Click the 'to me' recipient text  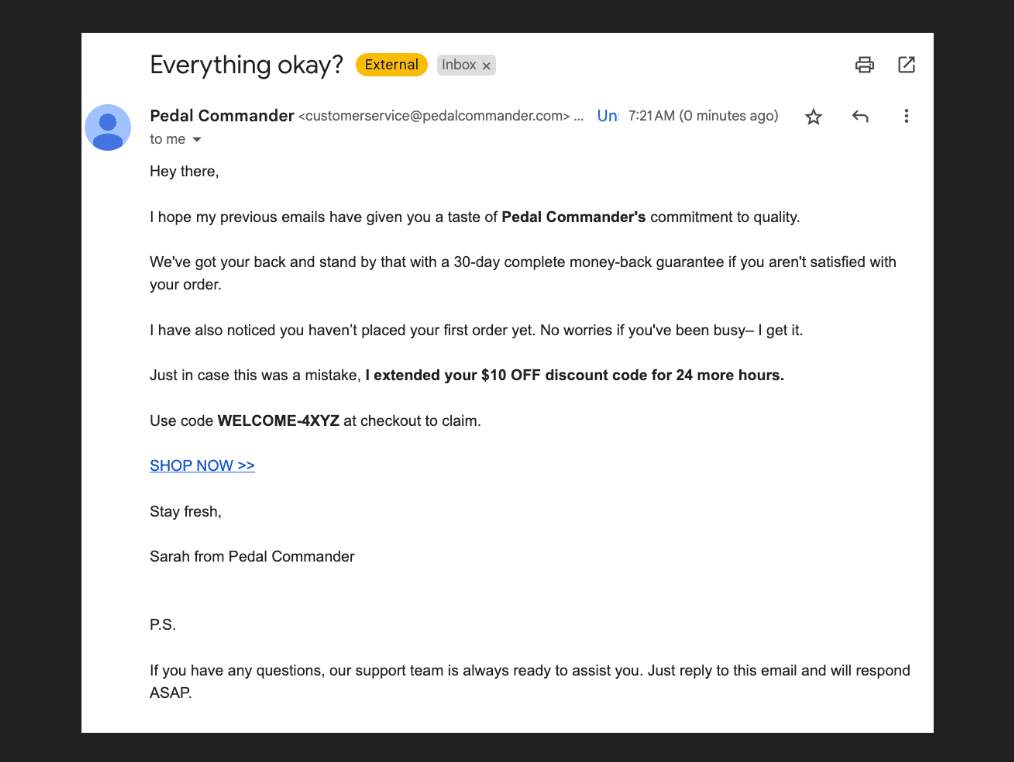167,139
